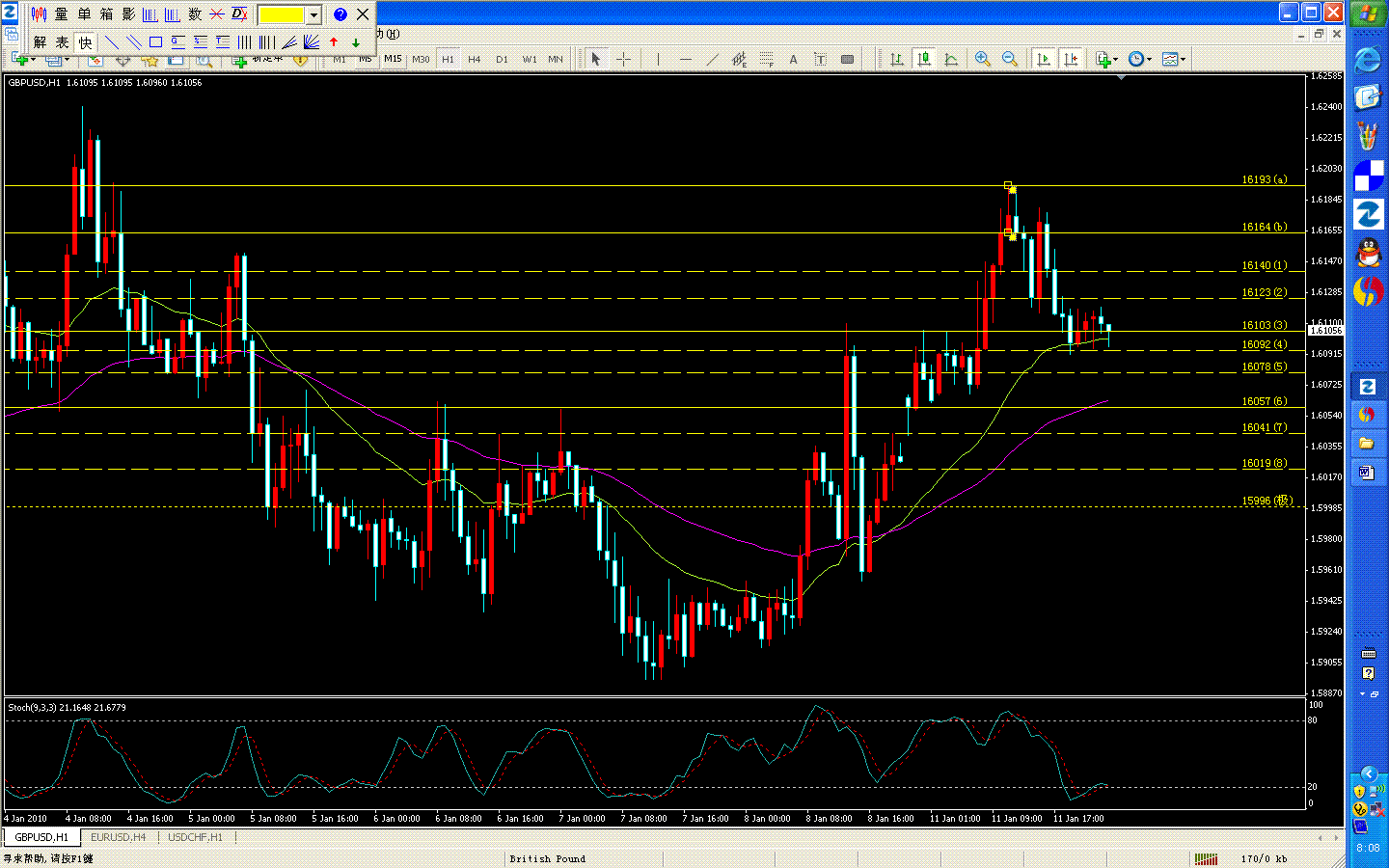The image size is (1389, 868).
Task: Set timeframe to MN
Action: click(556, 59)
